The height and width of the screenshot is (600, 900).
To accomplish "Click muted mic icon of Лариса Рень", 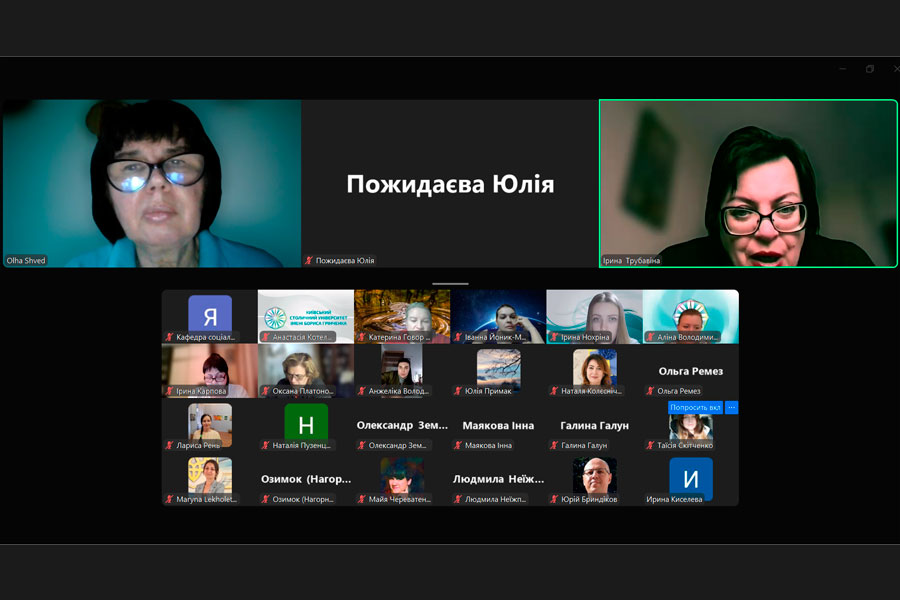I will (169, 445).
